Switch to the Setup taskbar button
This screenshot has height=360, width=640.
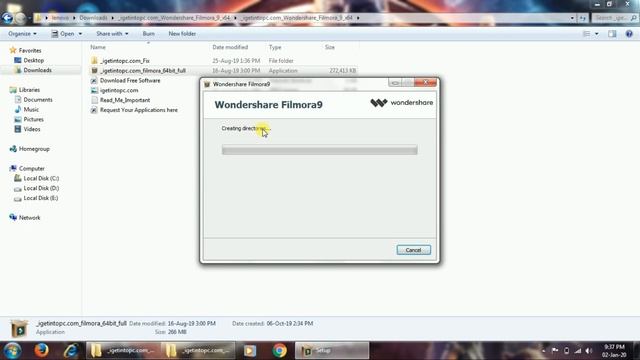(x=332, y=351)
